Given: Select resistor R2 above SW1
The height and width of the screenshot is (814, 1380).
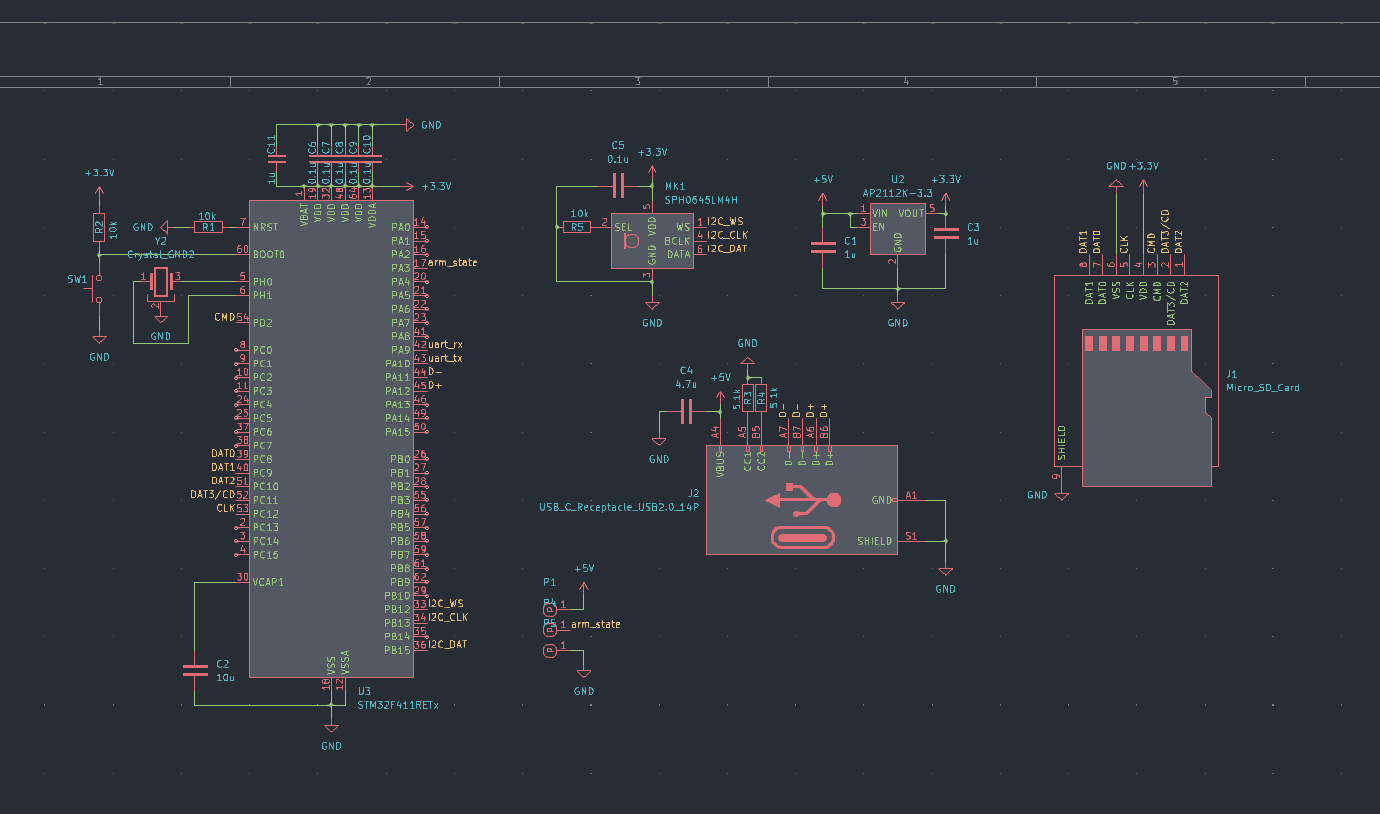Looking at the screenshot, I should (98, 229).
